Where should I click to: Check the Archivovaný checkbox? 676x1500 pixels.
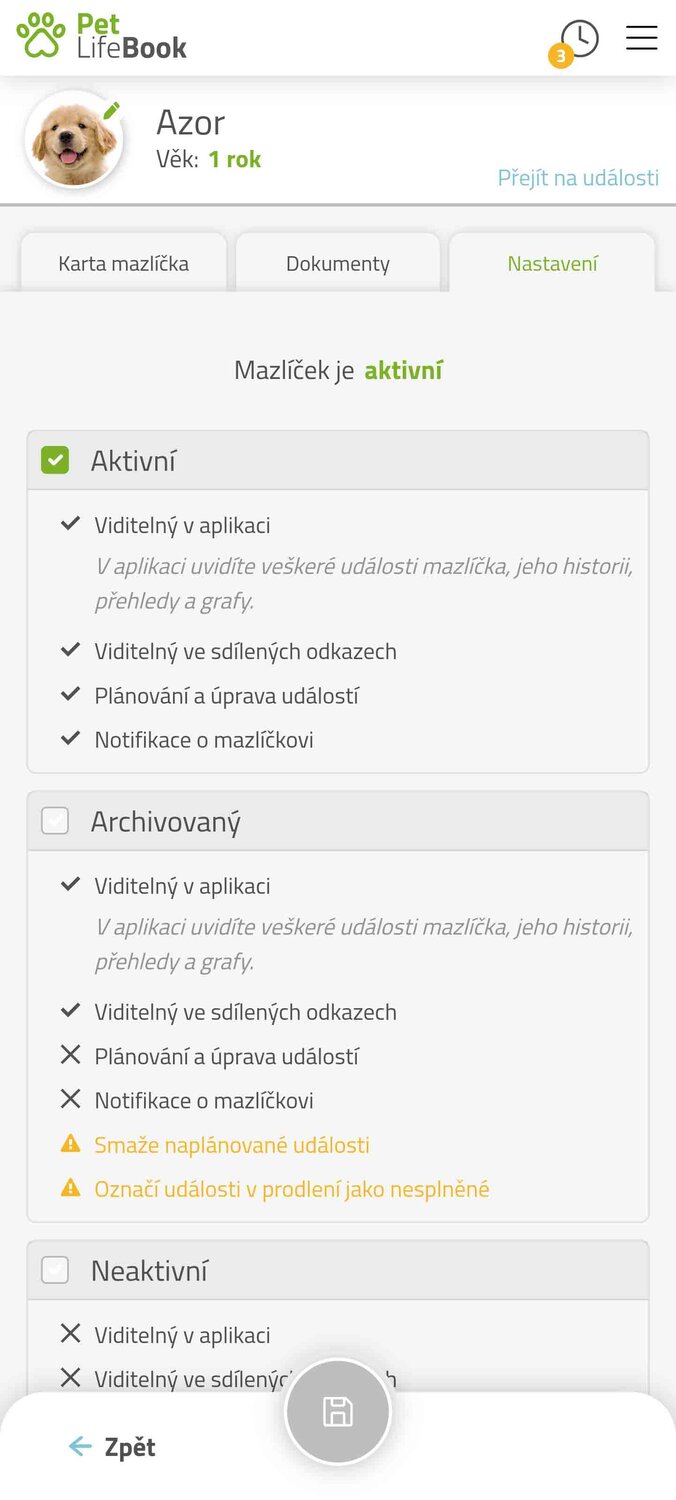tap(55, 822)
